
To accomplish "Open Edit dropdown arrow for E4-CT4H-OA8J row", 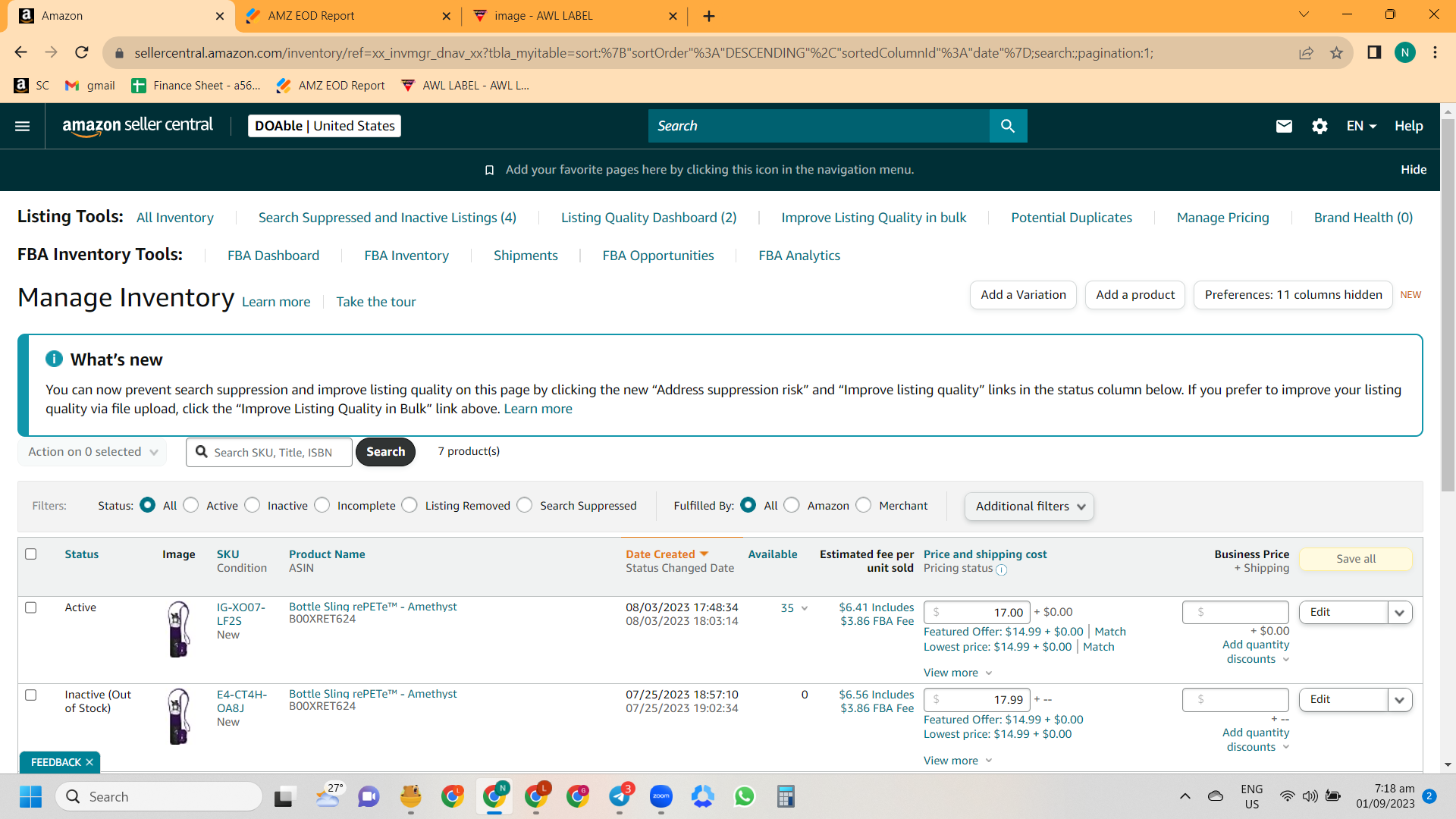I will click(x=1400, y=700).
